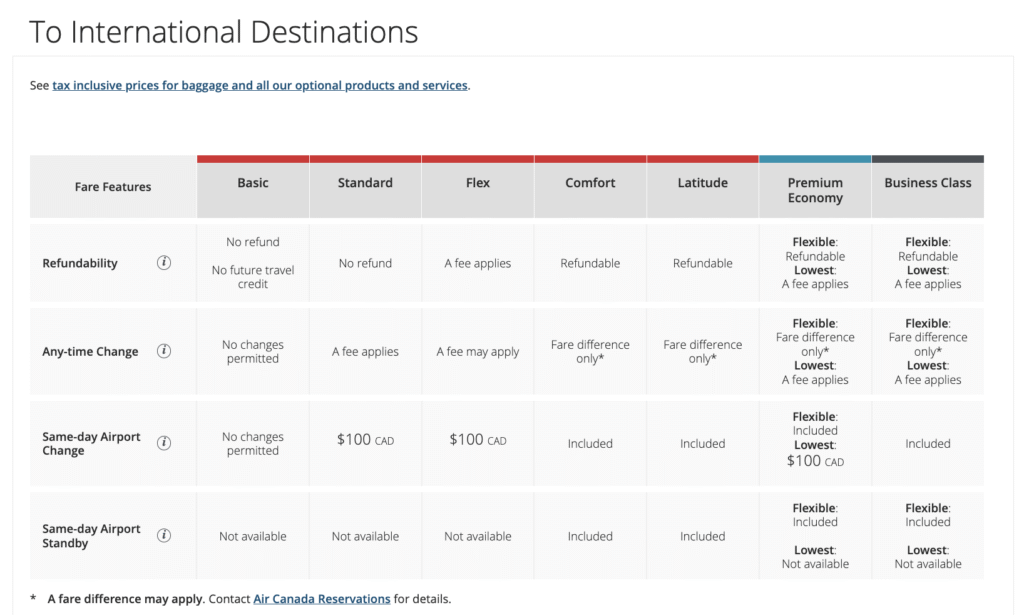Screen dimensions: 1024x615
Task: Click the To International Destinations heading
Action: click(224, 32)
